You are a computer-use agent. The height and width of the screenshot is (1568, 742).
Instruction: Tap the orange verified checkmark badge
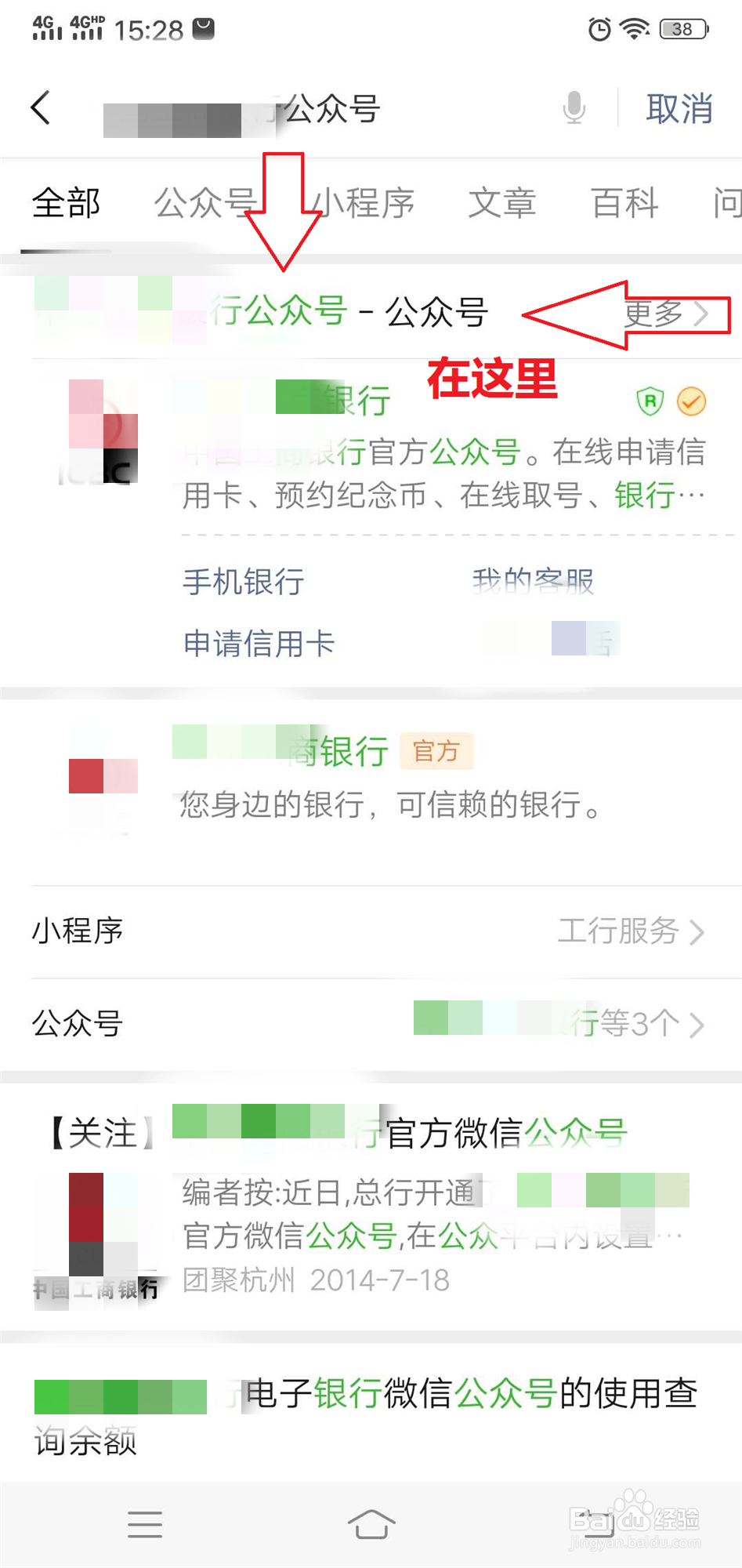click(x=691, y=401)
